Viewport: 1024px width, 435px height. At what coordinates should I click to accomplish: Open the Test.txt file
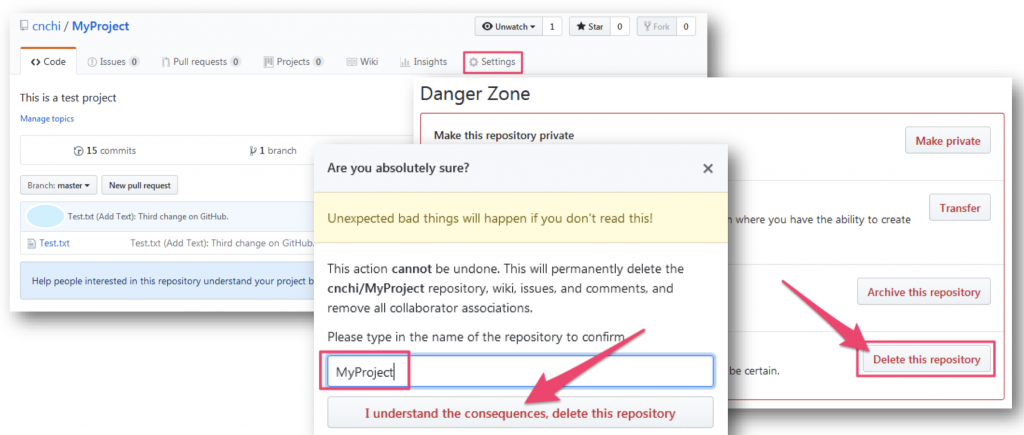(54, 244)
